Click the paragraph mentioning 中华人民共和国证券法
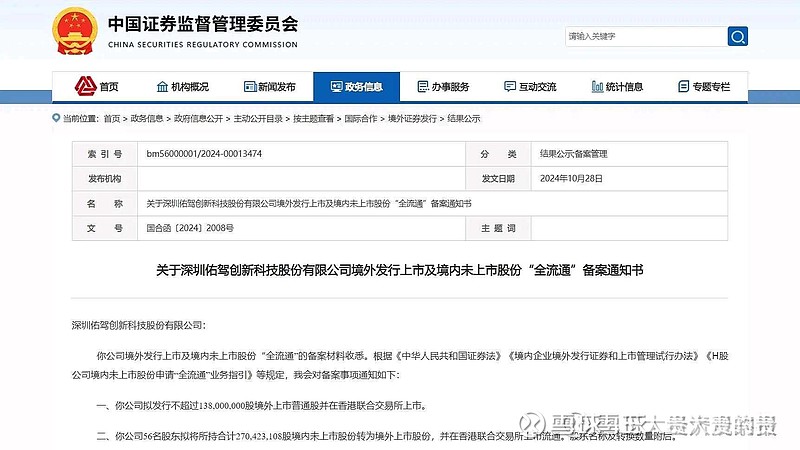 [400, 365]
